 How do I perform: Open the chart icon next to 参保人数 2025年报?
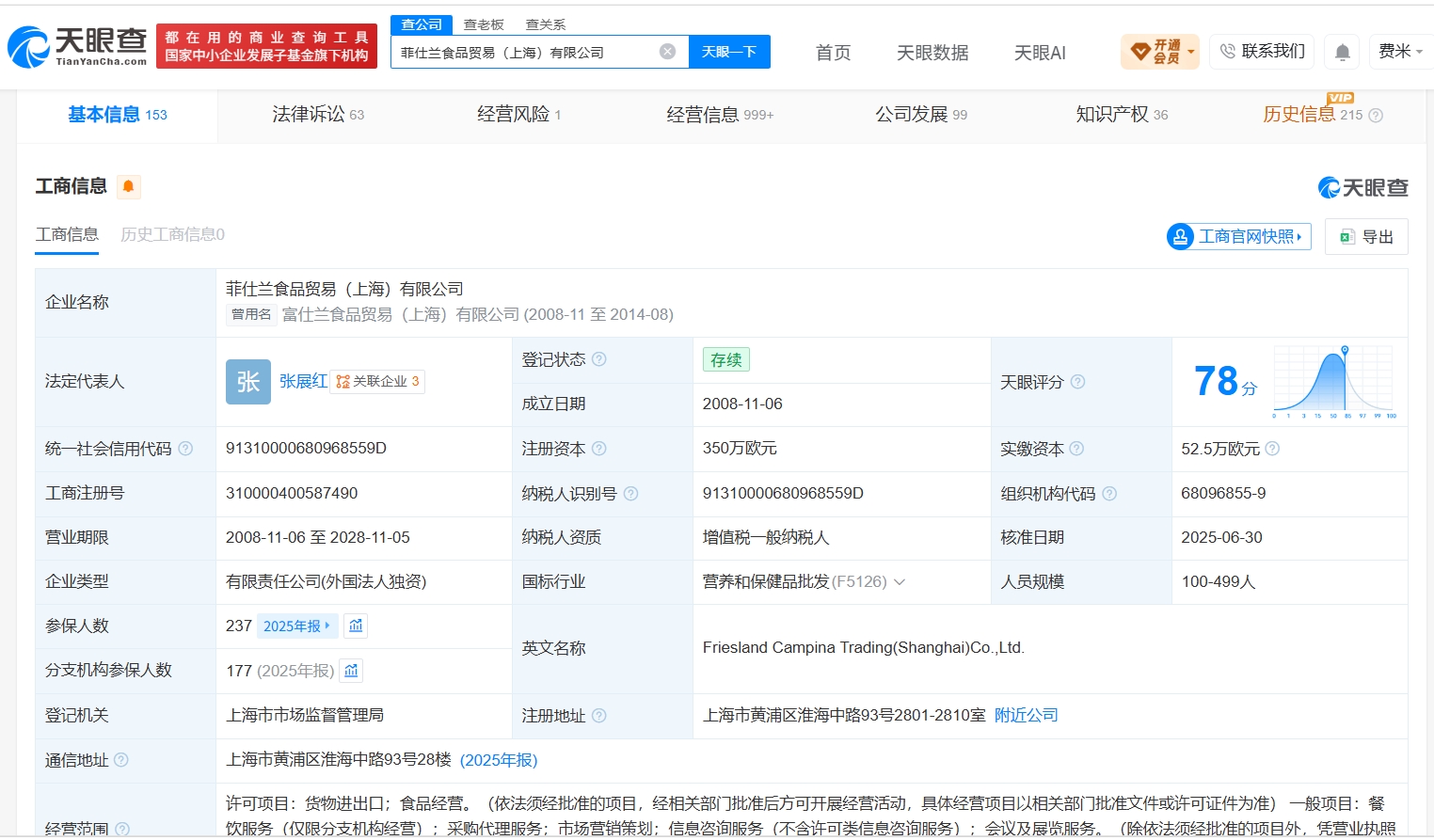(x=356, y=626)
